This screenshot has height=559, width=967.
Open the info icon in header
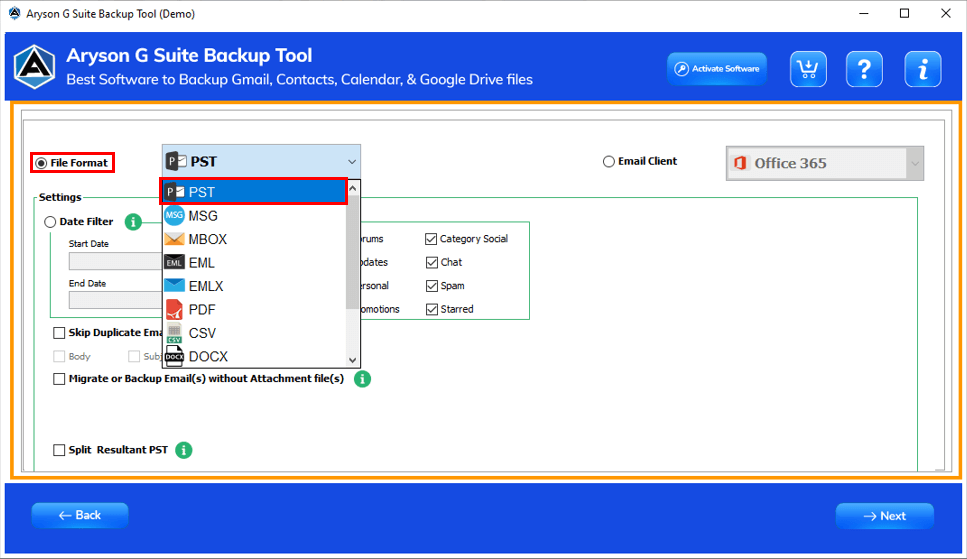pyautogui.click(x=923, y=69)
